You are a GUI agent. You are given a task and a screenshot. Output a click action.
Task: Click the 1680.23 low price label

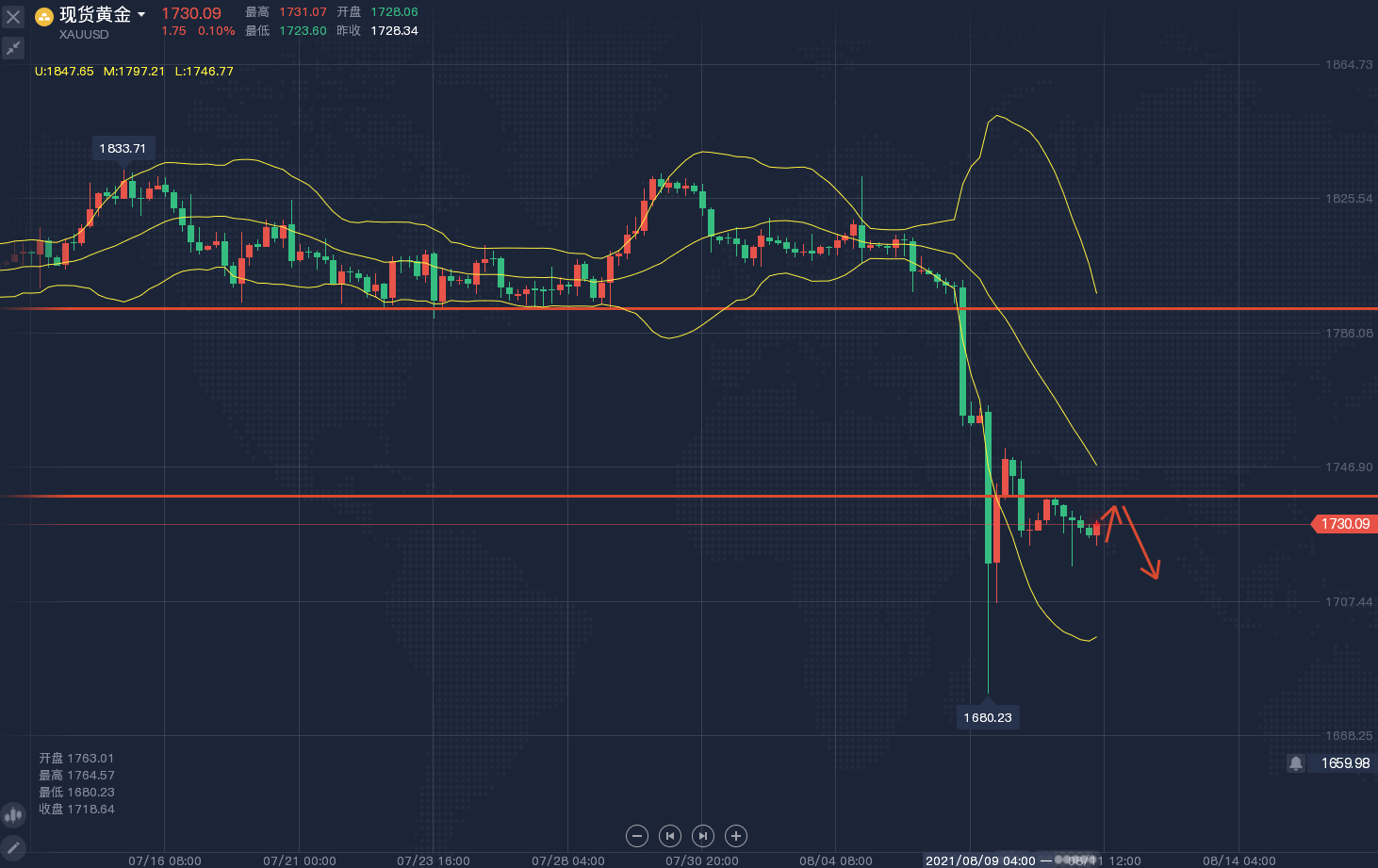(988, 717)
